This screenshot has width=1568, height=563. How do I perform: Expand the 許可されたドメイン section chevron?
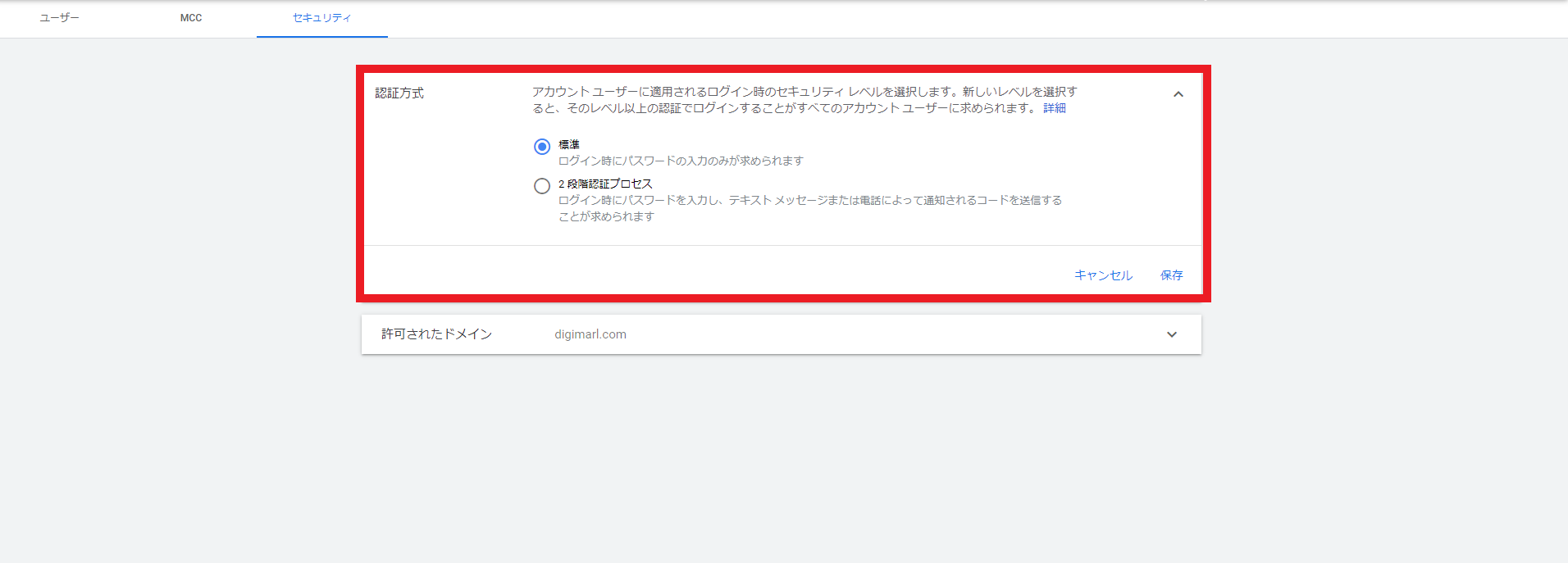click(1172, 334)
